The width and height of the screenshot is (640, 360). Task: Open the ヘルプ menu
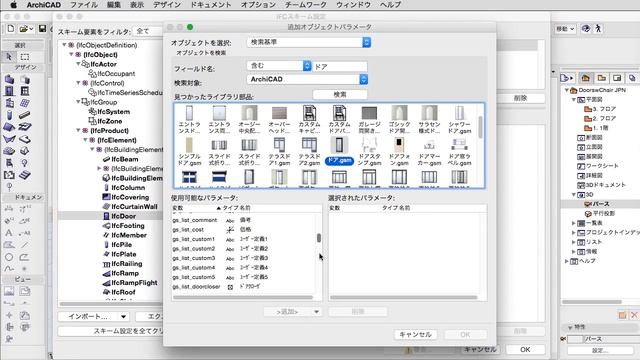[390, 5]
